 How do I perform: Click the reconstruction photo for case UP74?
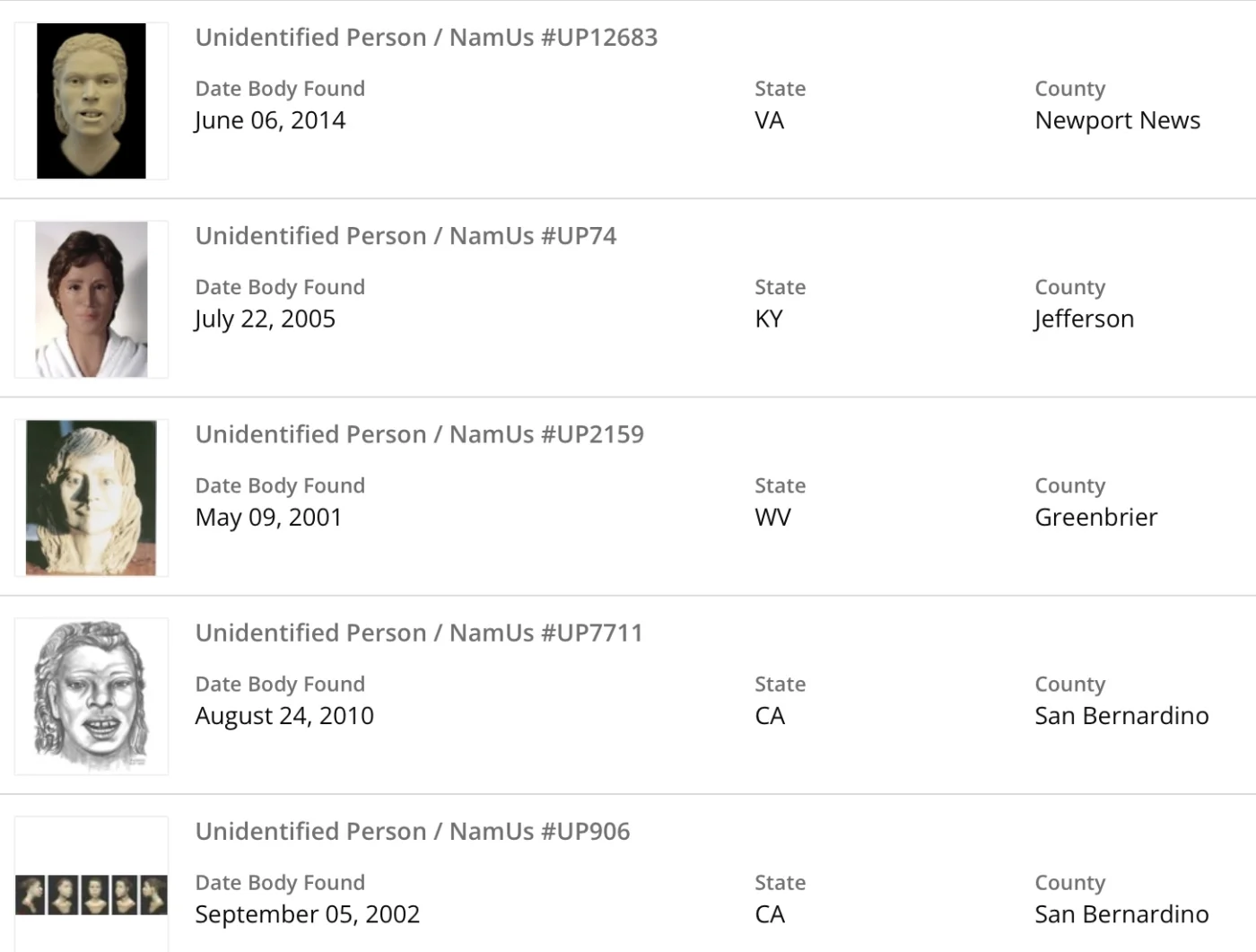92,300
